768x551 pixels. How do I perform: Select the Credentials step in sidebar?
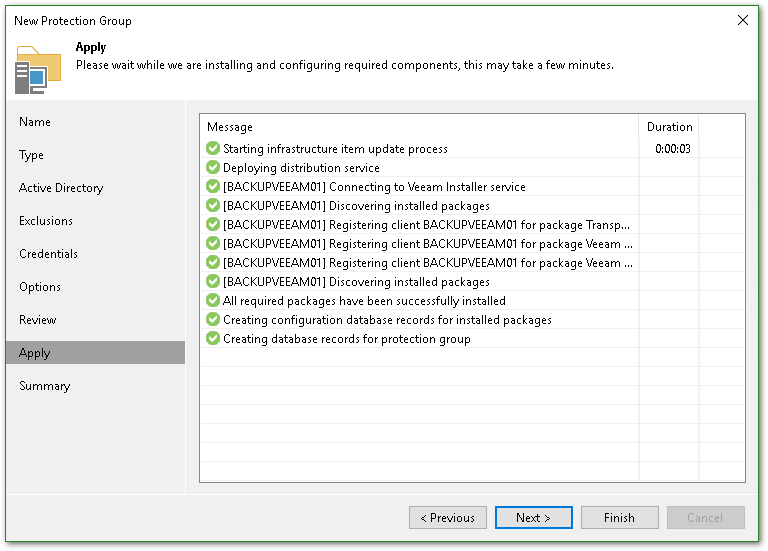[x=48, y=254]
